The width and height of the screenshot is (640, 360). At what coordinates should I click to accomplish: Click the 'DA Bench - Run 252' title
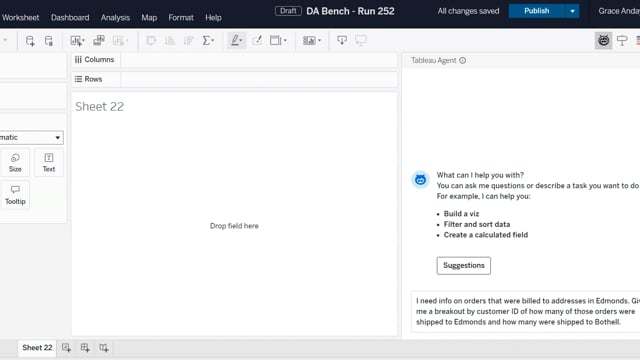click(350, 11)
